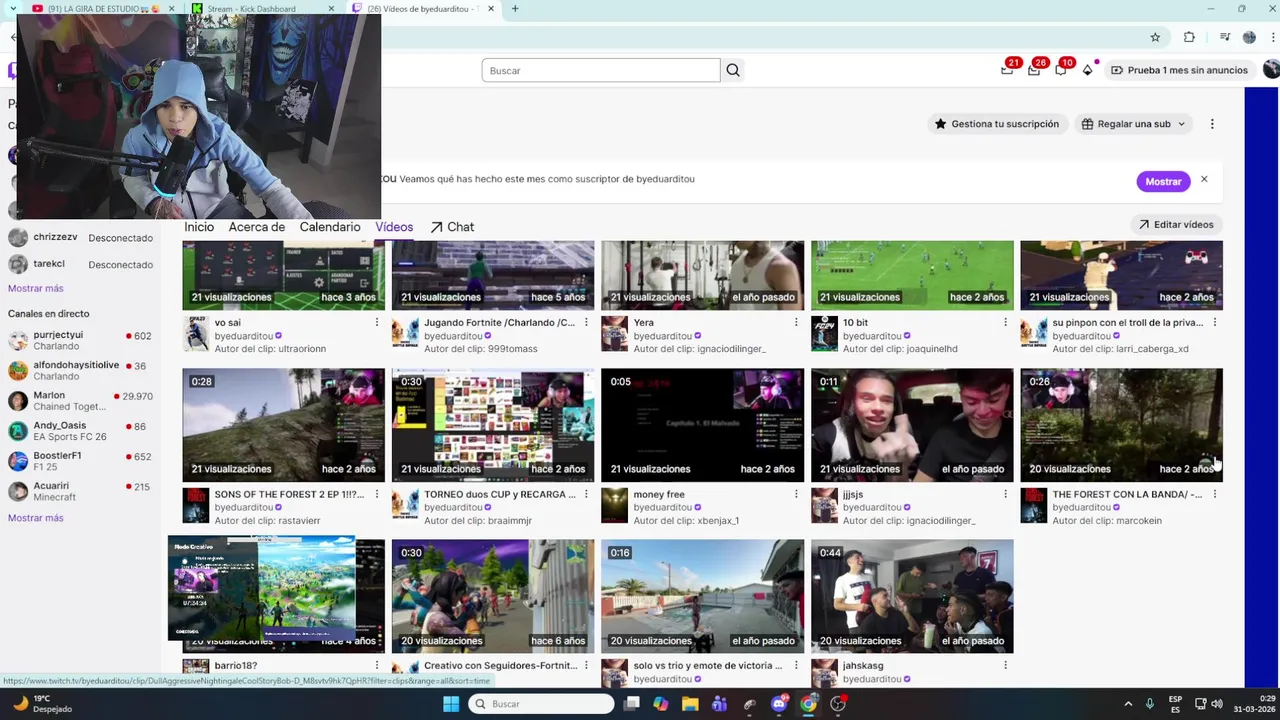Screen dimensions: 1280x720
Task: Open options menu for clip 'Yera'
Action: point(796,323)
